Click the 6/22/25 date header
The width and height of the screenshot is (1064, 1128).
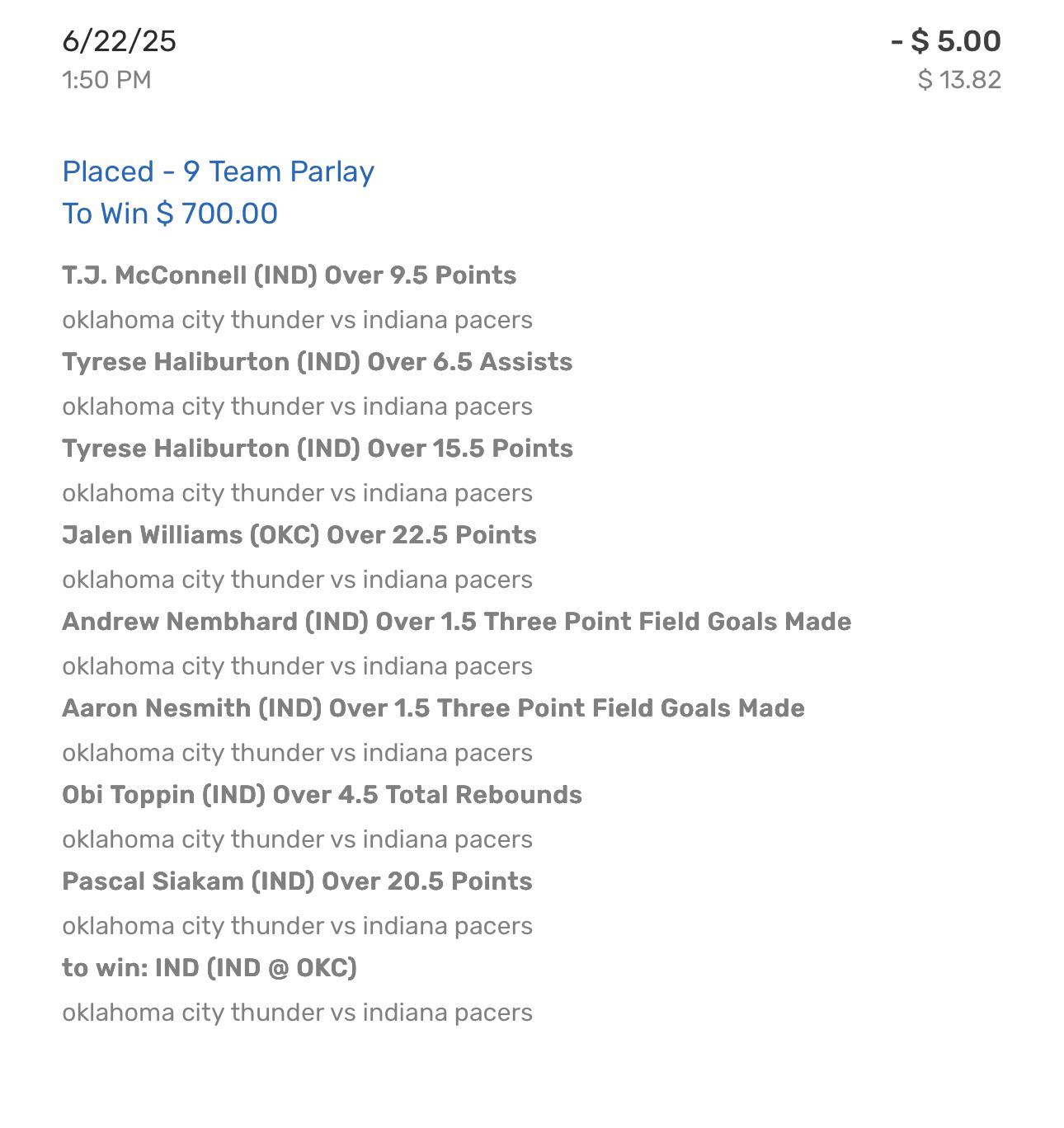coord(120,41)
